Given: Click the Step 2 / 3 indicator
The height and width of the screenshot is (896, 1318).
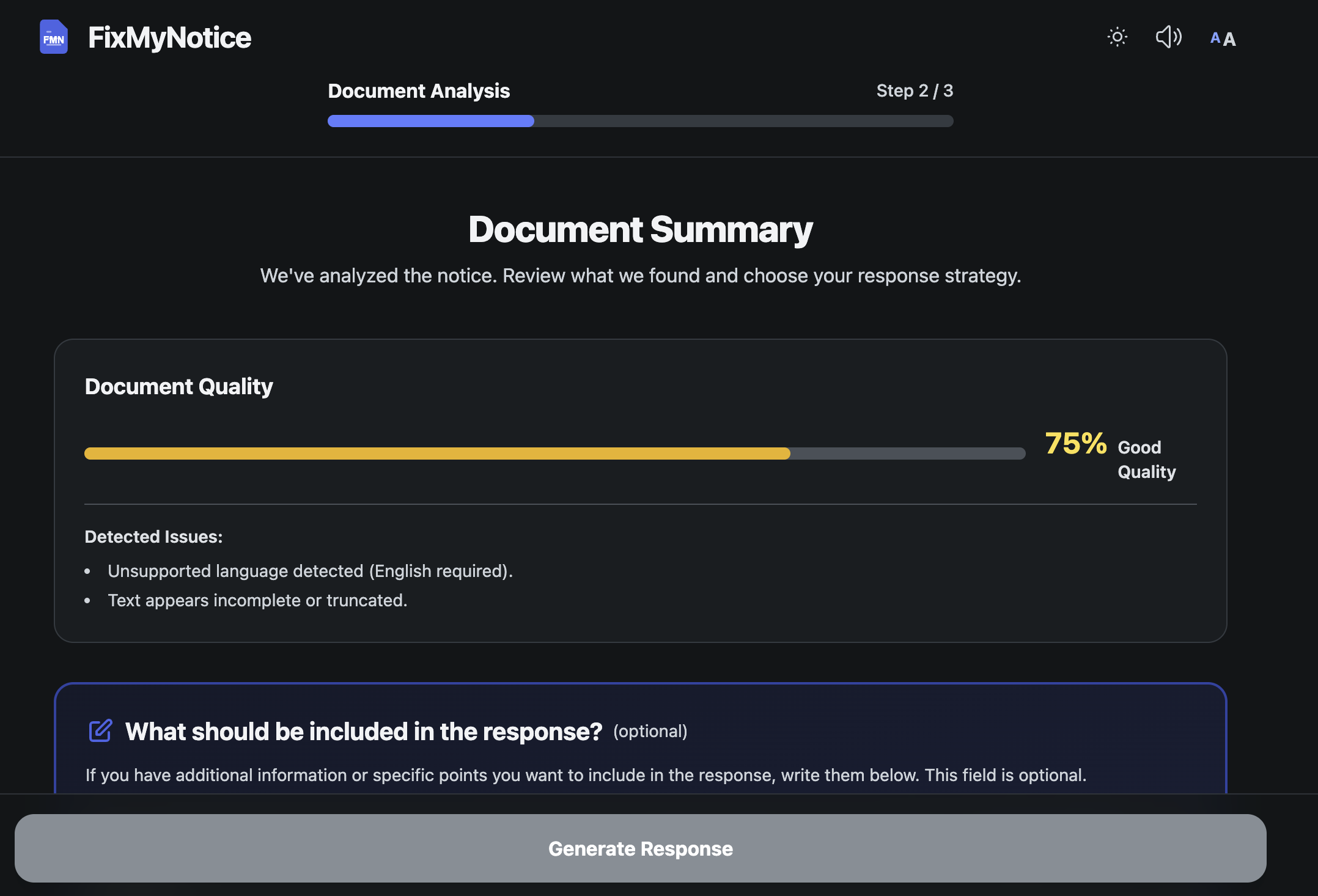Looking at the screenshot, I should coord(914,91).
